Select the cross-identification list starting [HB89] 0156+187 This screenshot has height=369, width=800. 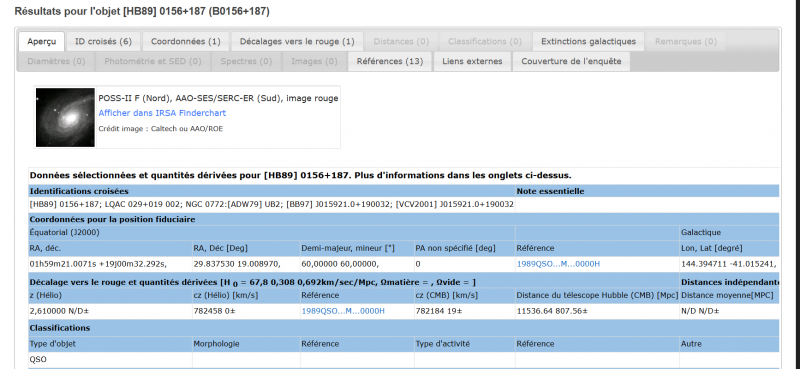(x=271, y=205)
